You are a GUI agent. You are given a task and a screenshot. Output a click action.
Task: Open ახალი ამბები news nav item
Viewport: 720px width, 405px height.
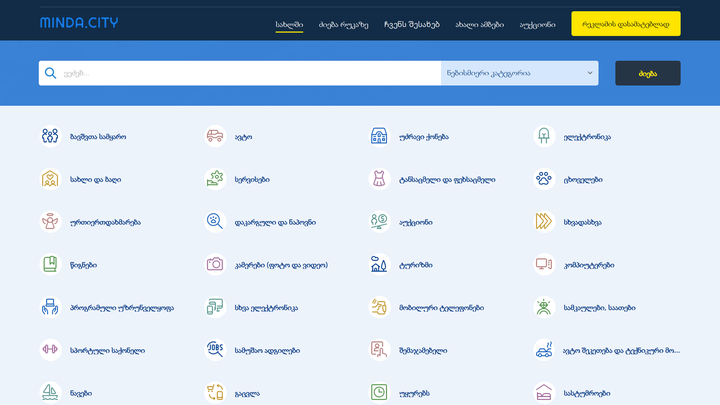point(479,24)
